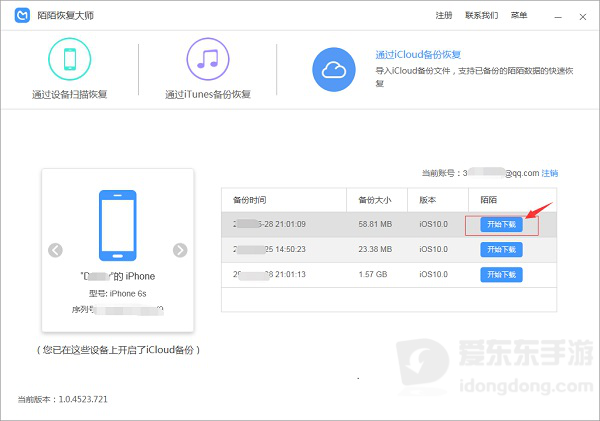The image size is (600, 421).
Task: Click the 注销 logout link
Action: click(x=549, y=173)
